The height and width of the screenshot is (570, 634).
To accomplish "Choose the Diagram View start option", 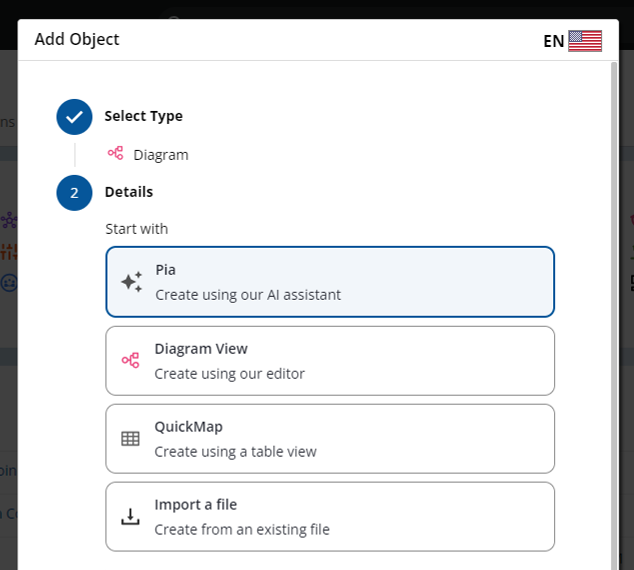I will click(x=330, y=360).
